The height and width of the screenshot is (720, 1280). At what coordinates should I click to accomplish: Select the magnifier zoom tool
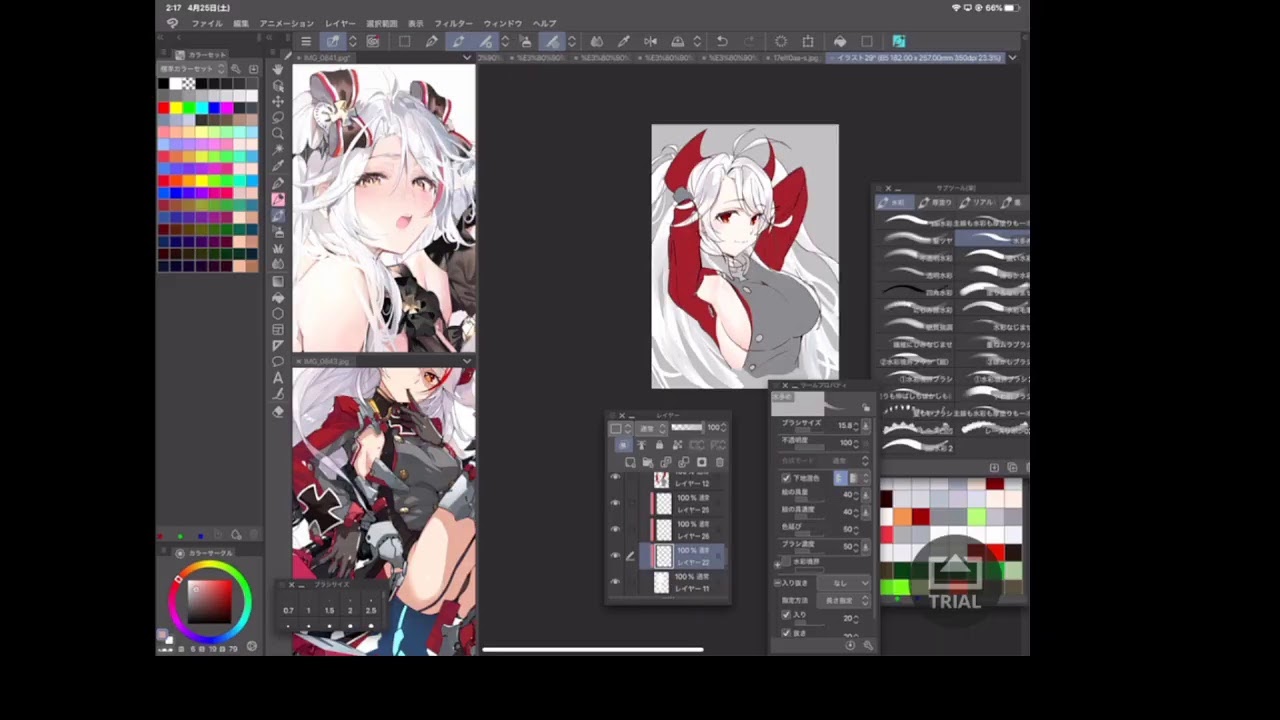tap(278, 134)
